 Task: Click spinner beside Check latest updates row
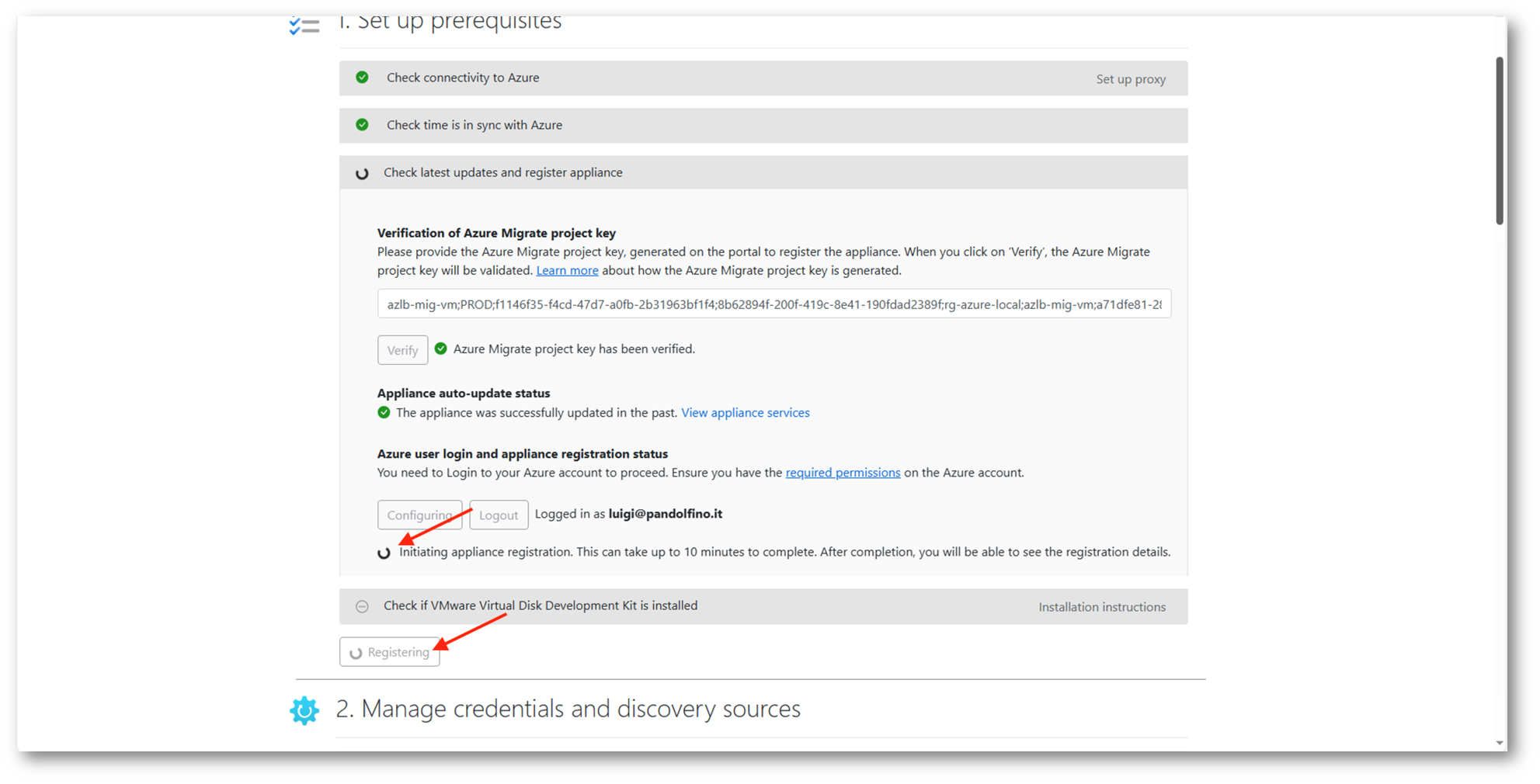point(362,173)
